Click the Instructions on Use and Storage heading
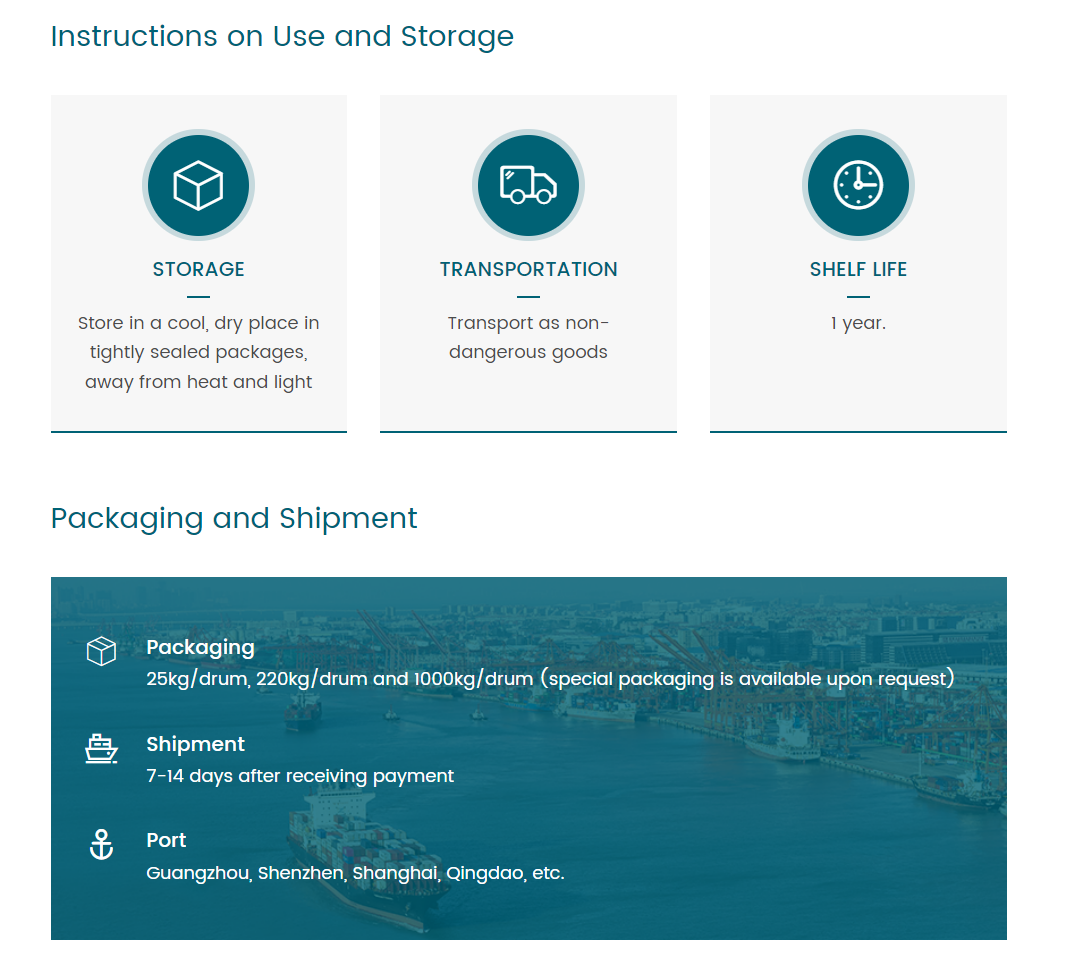 (x=282, y=36)
